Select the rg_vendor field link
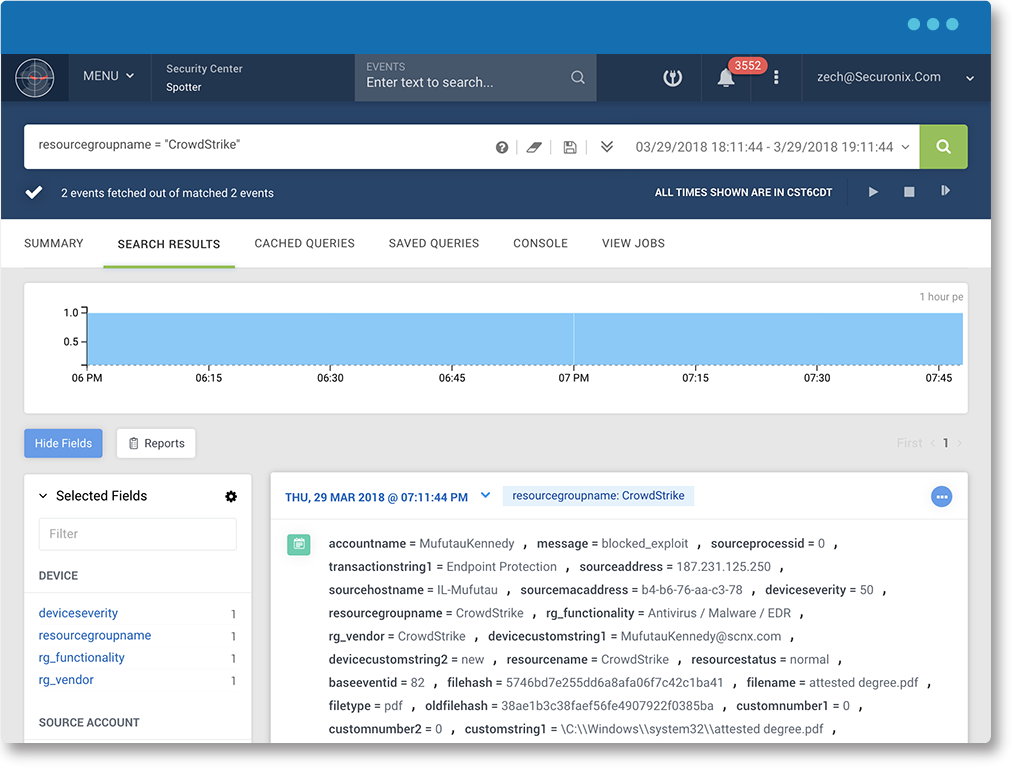Screen dimensions: 1024x768 pyautogui.click(x=66, y=680)
